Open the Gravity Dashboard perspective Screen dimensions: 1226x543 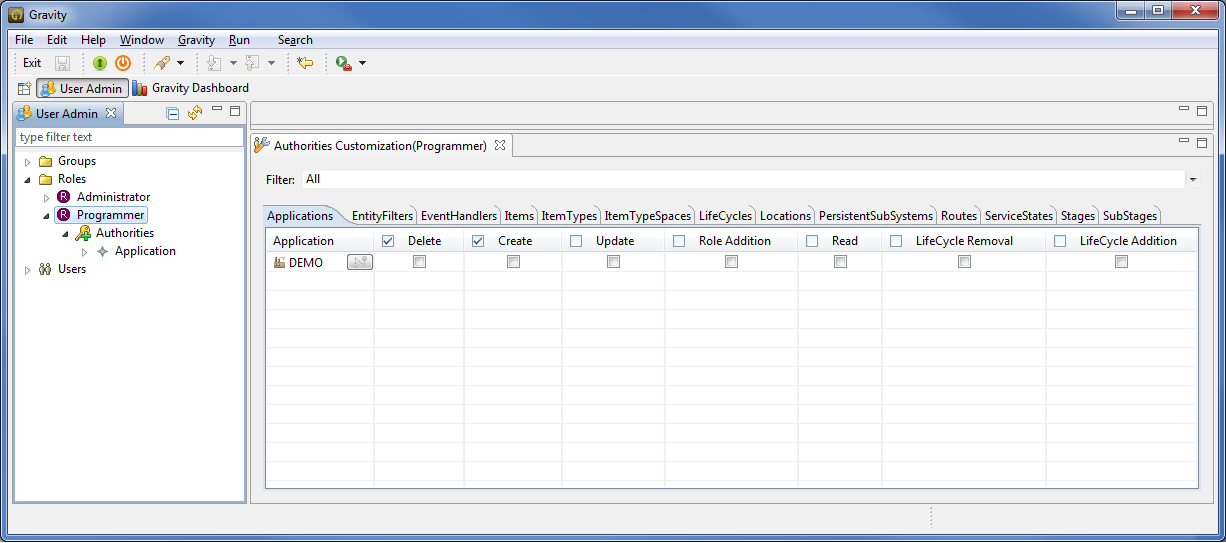click(191, 88)
